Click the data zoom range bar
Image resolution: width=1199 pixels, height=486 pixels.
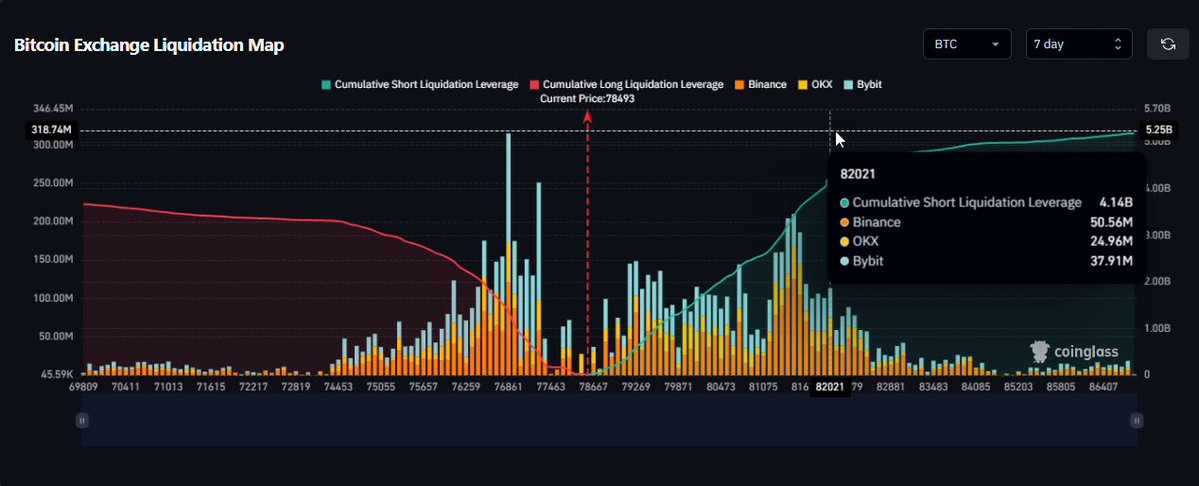tap(609, 420)
